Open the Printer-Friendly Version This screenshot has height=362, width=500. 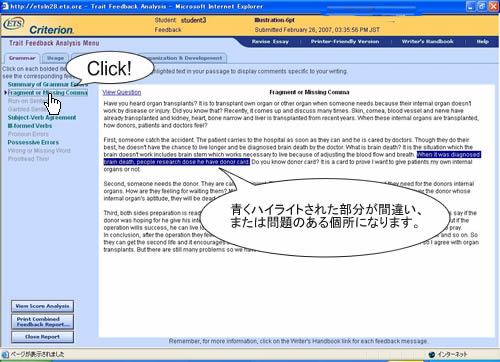(x=345, y=42)
